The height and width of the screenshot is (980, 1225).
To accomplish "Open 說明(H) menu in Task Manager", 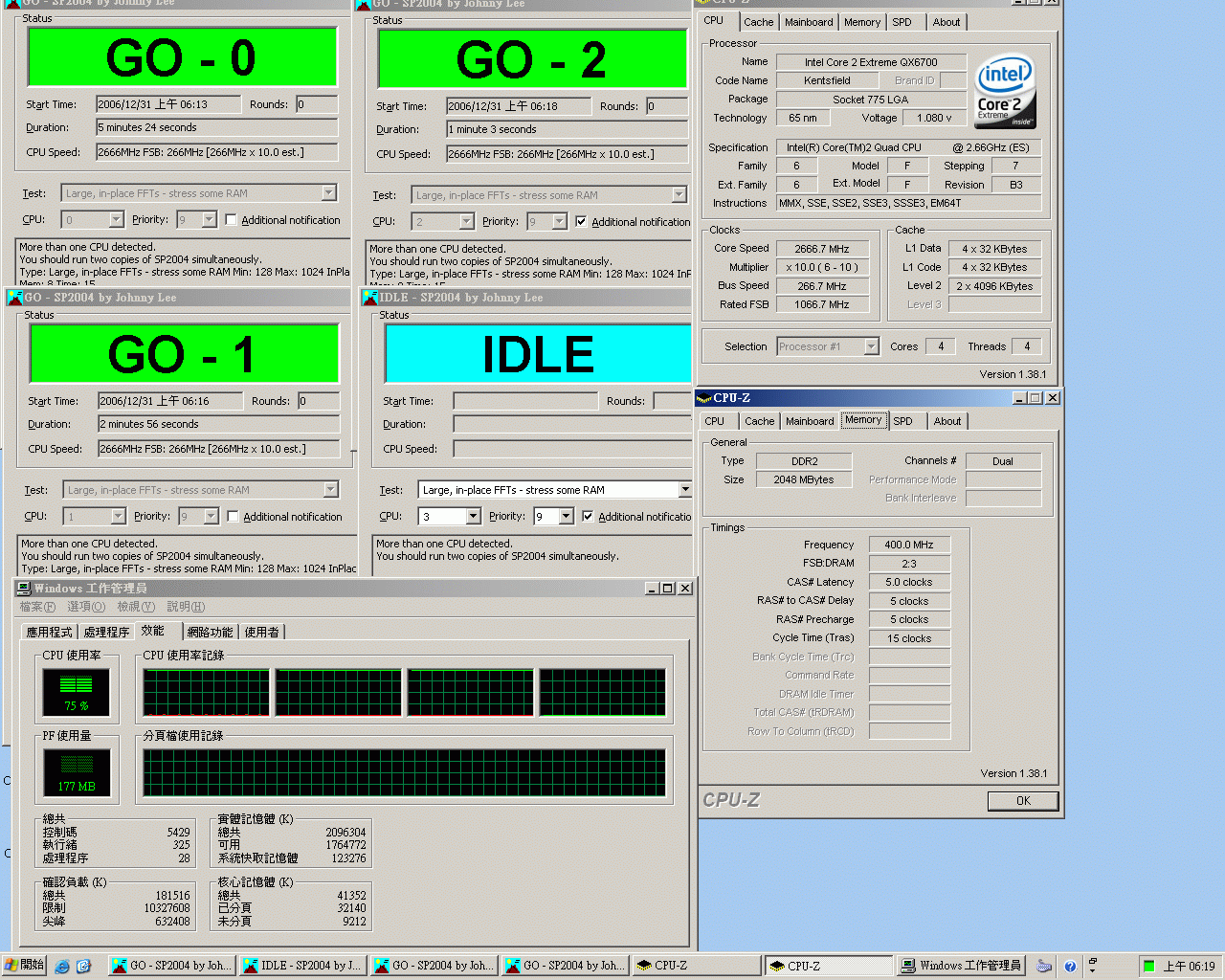I will point(186,607).
